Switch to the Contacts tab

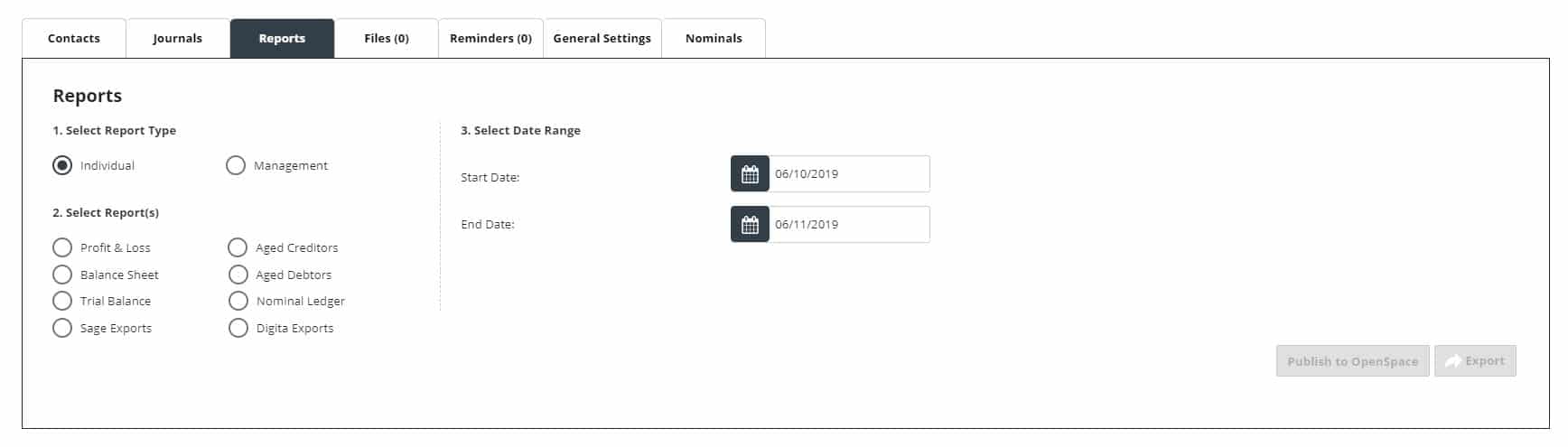[74, 39]
